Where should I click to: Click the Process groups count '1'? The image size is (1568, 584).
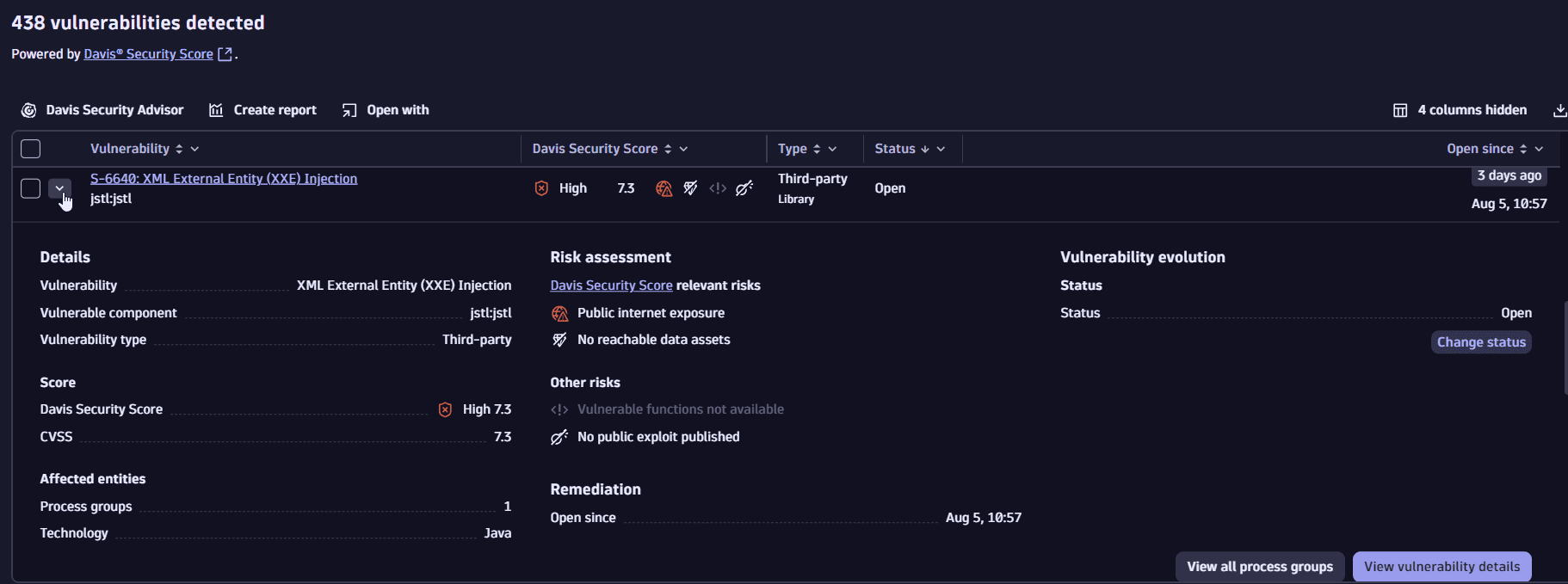pyautogui.click(x=508, y=507)
